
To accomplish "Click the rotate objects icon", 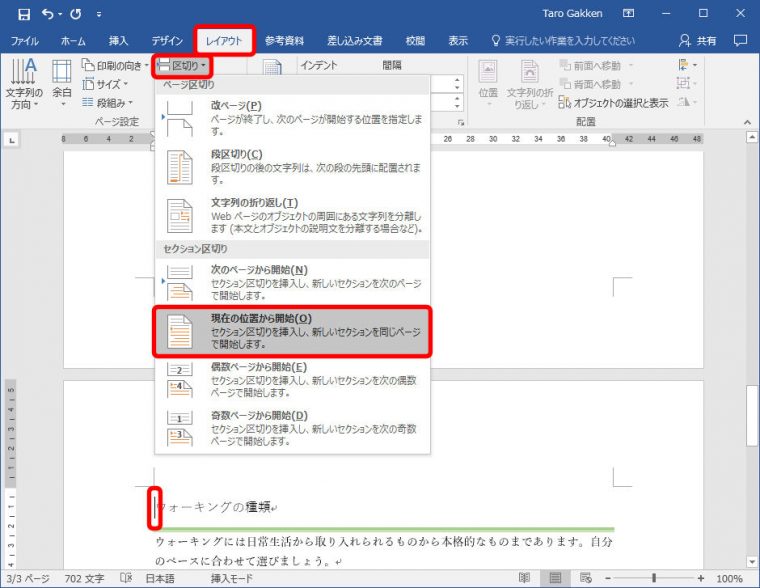I will [687, 102].
